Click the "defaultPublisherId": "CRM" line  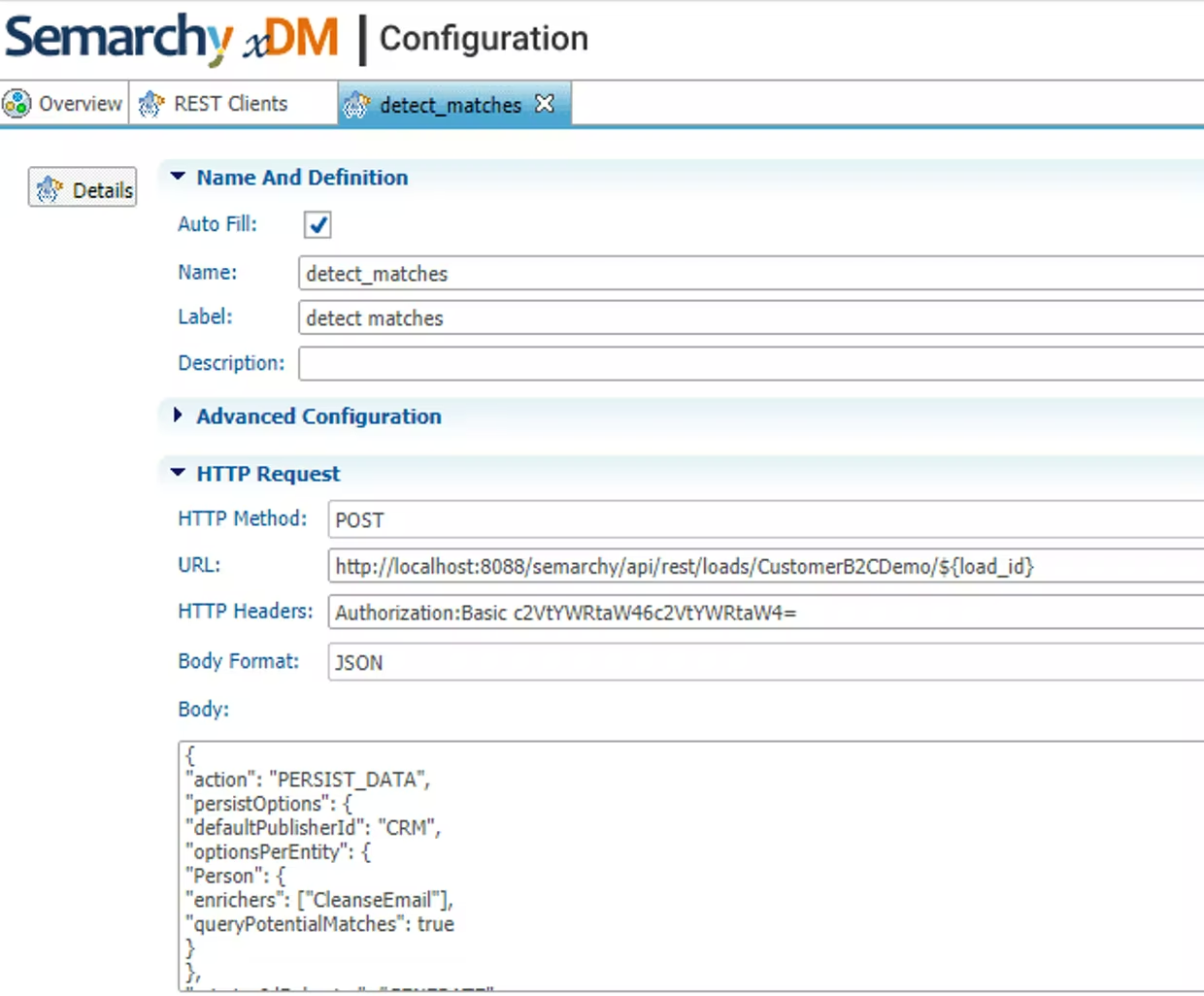coord(313,828)
